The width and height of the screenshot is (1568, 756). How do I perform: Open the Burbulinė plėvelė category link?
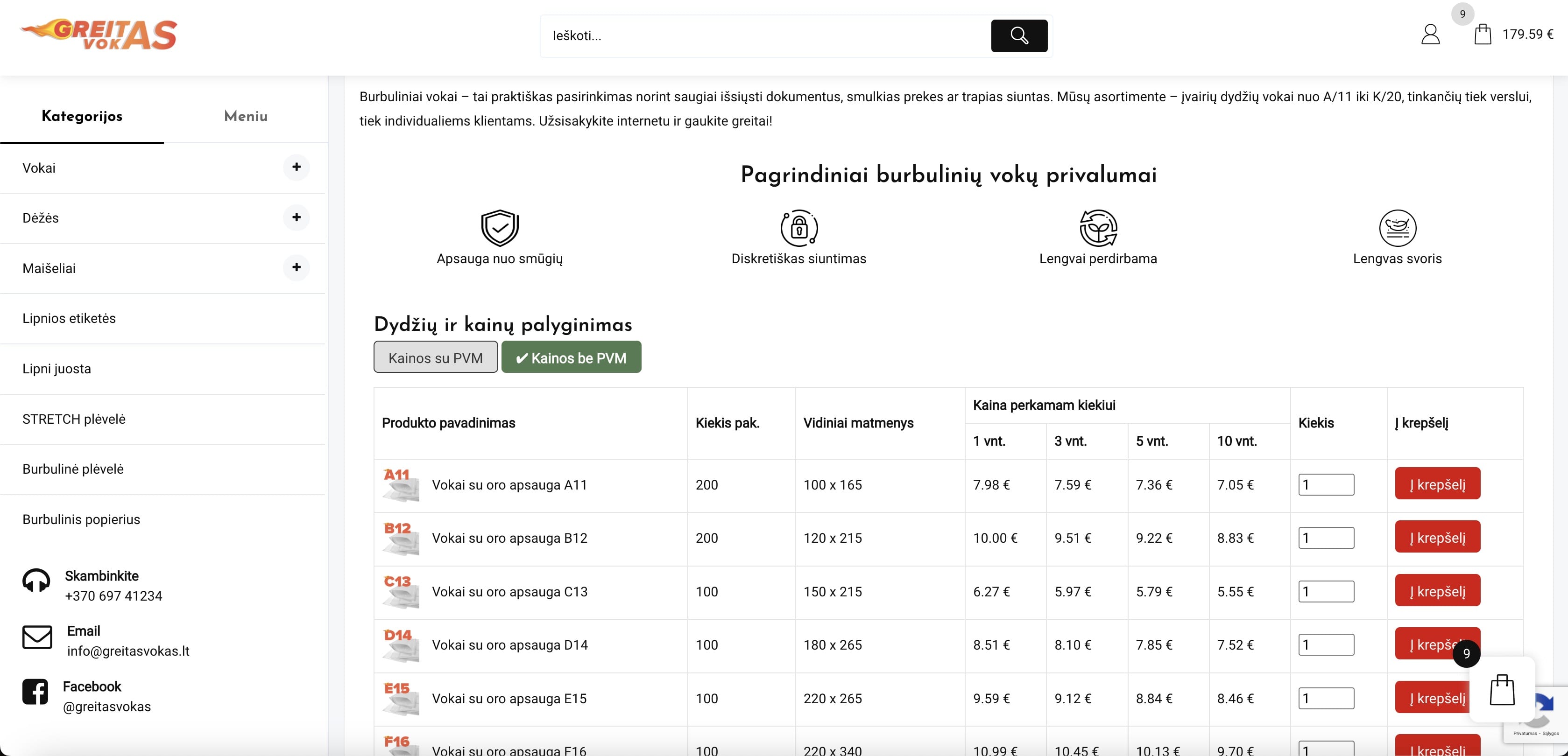tap(73, 469)
